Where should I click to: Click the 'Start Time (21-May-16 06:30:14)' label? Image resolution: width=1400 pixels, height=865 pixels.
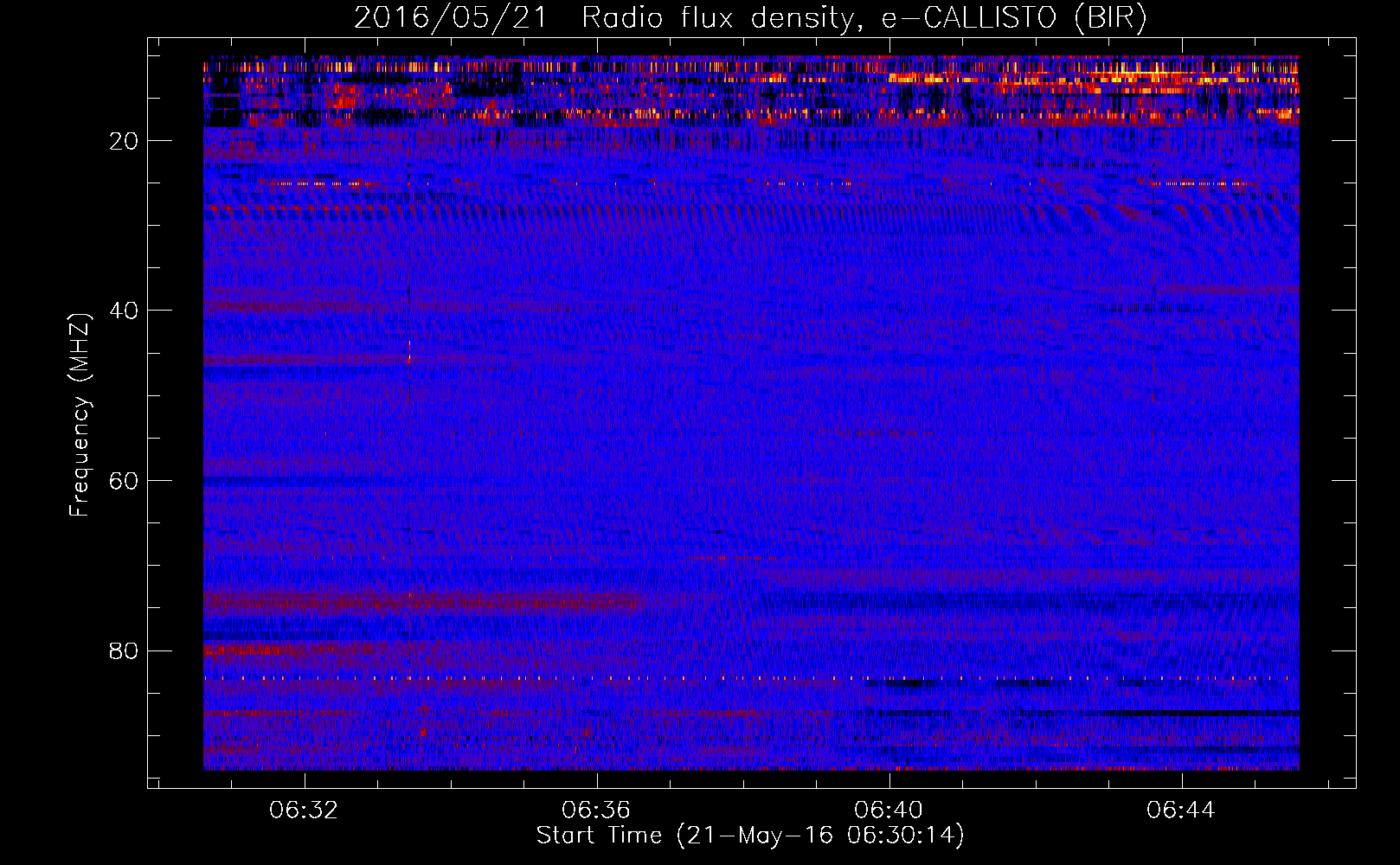[750, 836]
